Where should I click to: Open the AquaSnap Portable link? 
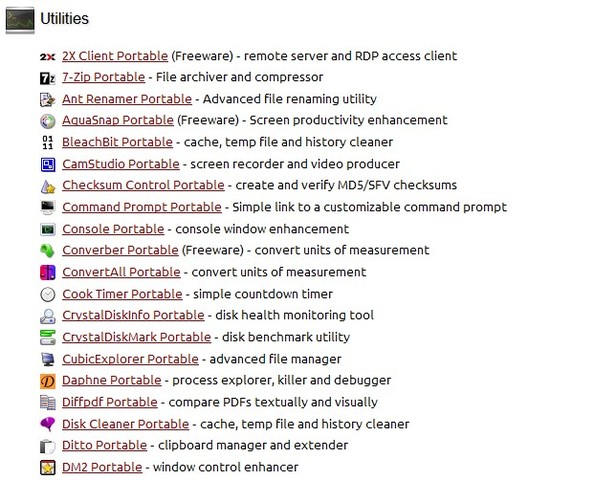118,120
